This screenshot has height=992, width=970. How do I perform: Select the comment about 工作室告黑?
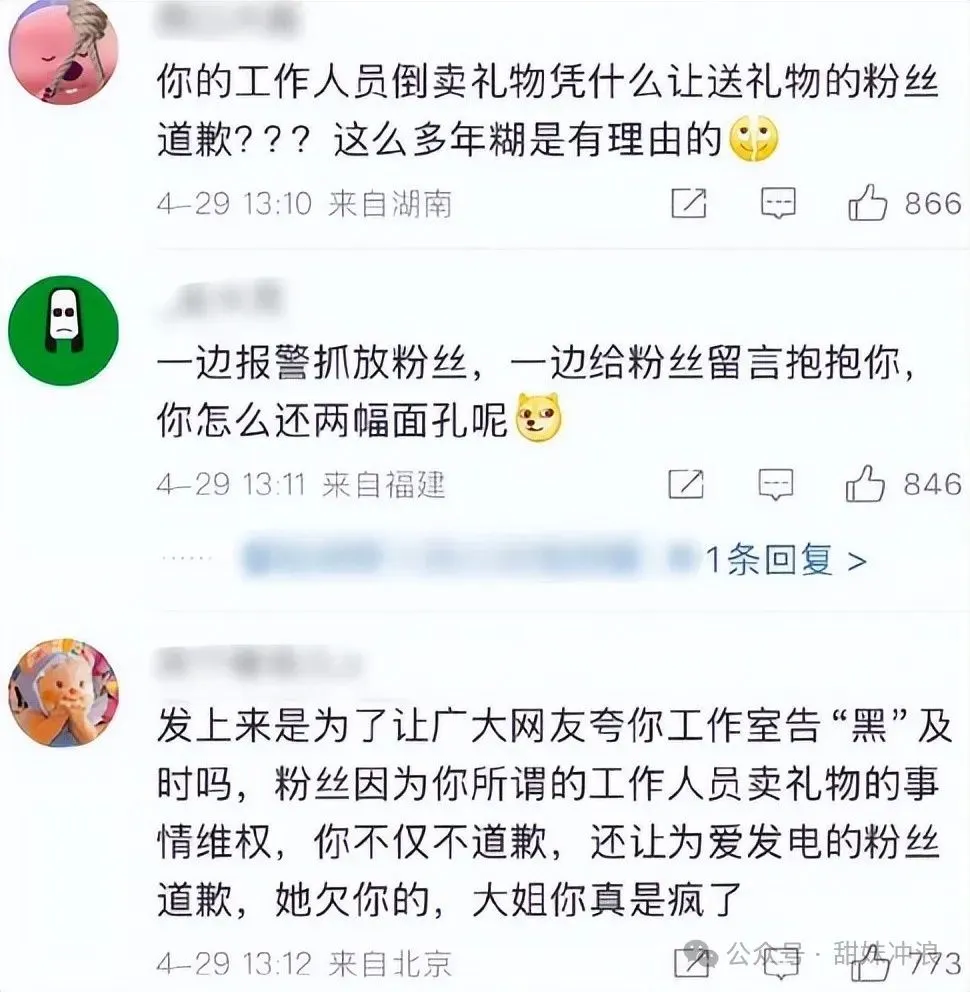554,812
